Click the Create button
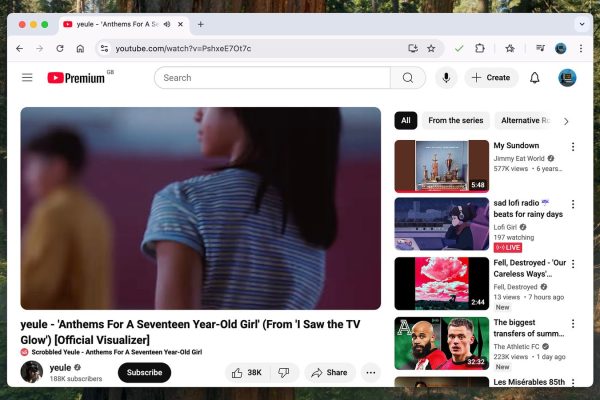This screenshot has height=400, width=600. (490, 78)
